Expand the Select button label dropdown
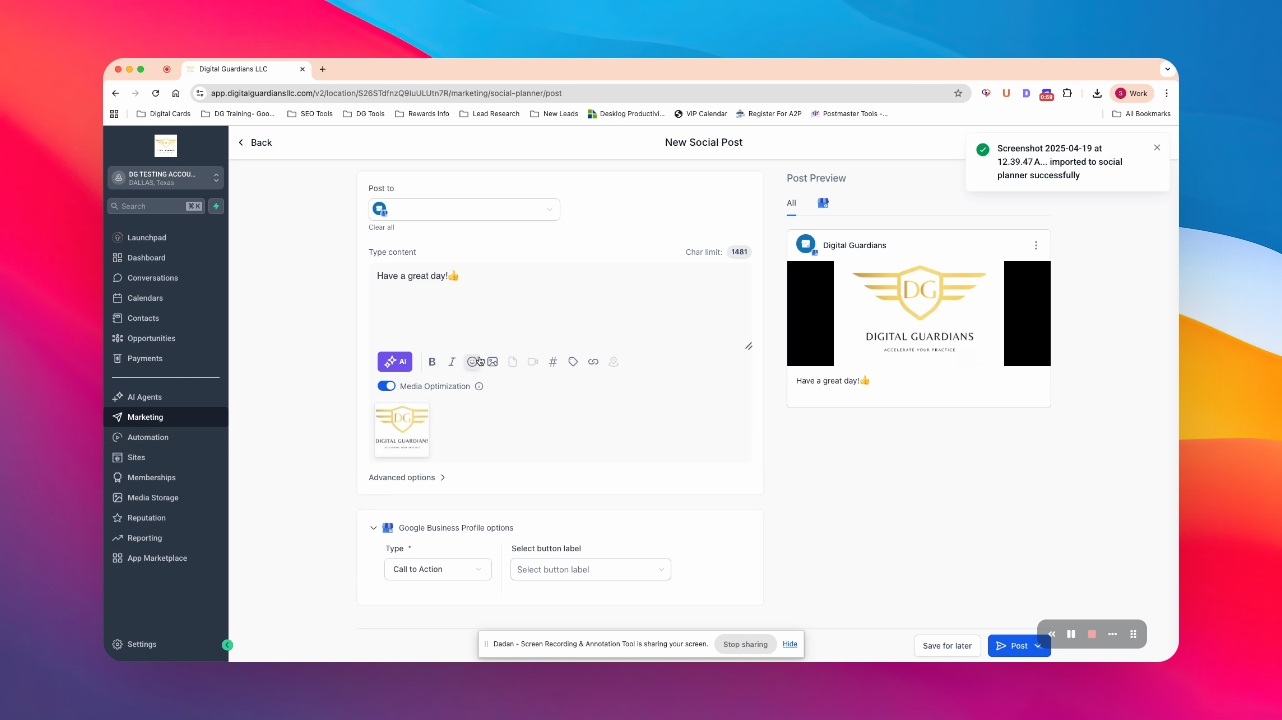Image resolution: width=1282 pixels, height=720 pixels. pos(590,569)
